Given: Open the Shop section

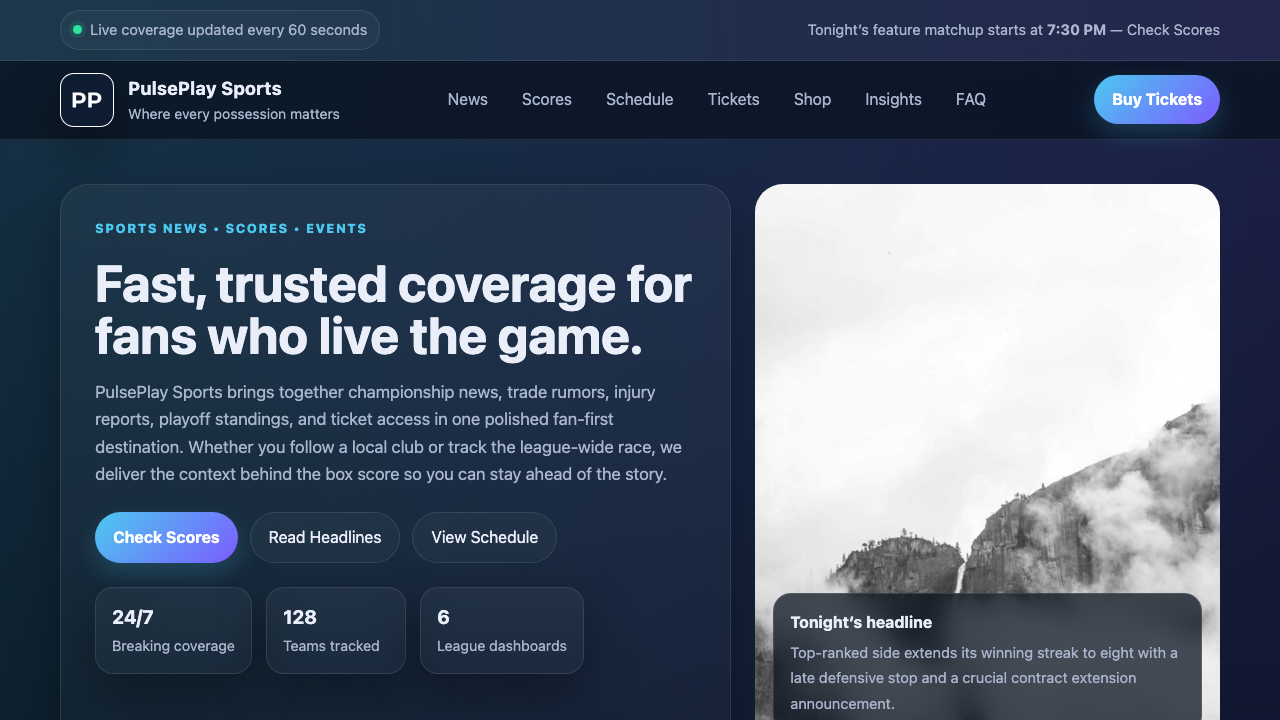Looking at the screenshot, I should pyautogui.click(x=813, y=100).
